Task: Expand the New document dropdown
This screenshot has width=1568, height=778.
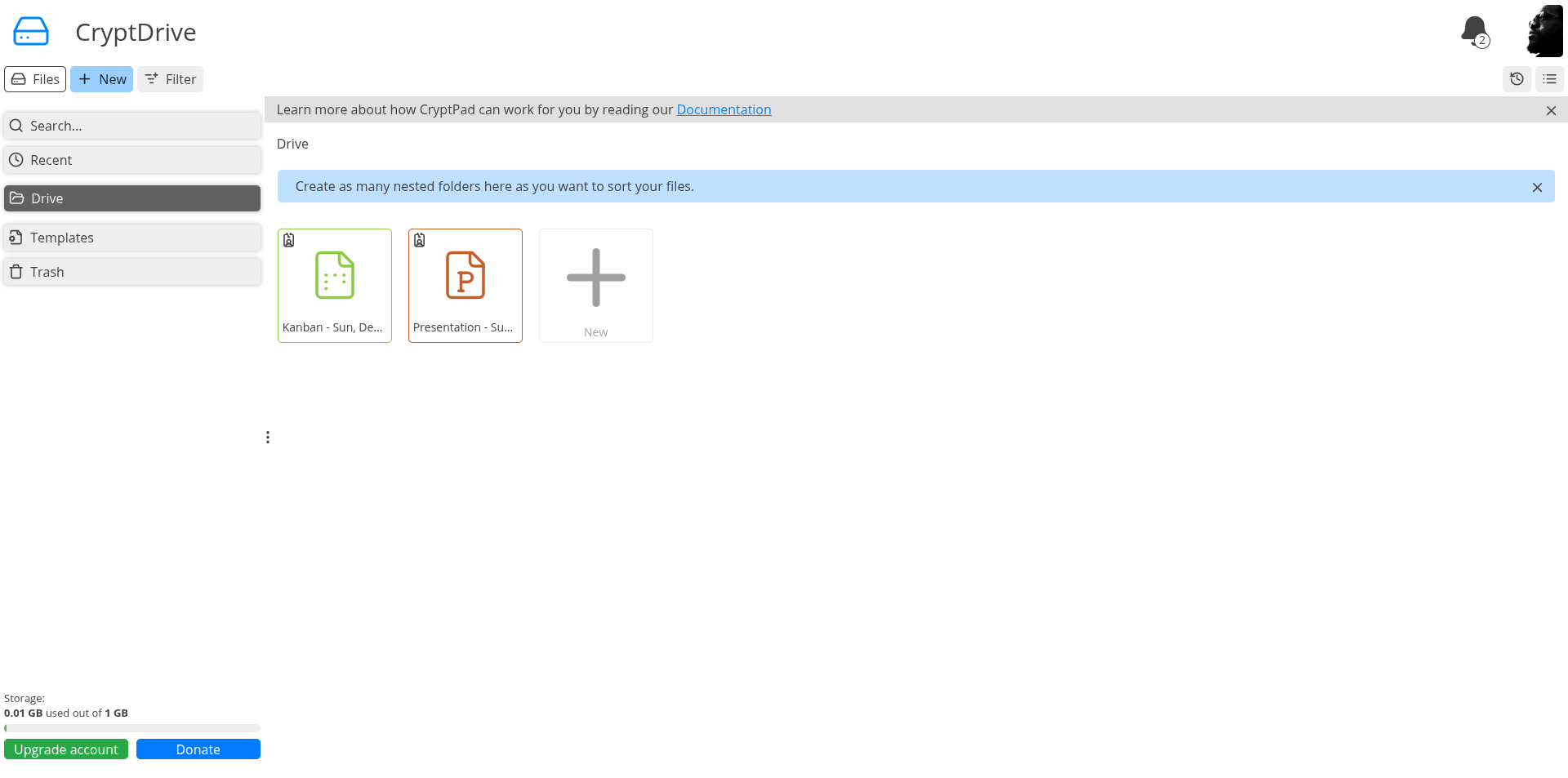Action: [x=102, y=79]
